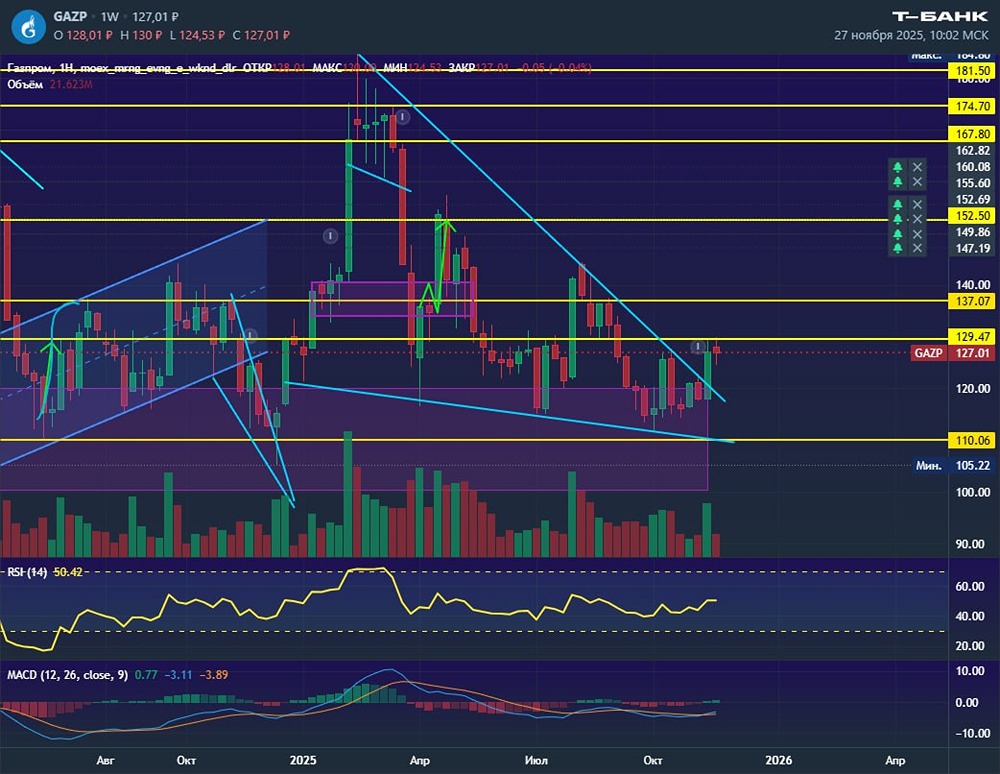Click the 181.50 yellow price label

pyautogui.click(x=973, y=71)
